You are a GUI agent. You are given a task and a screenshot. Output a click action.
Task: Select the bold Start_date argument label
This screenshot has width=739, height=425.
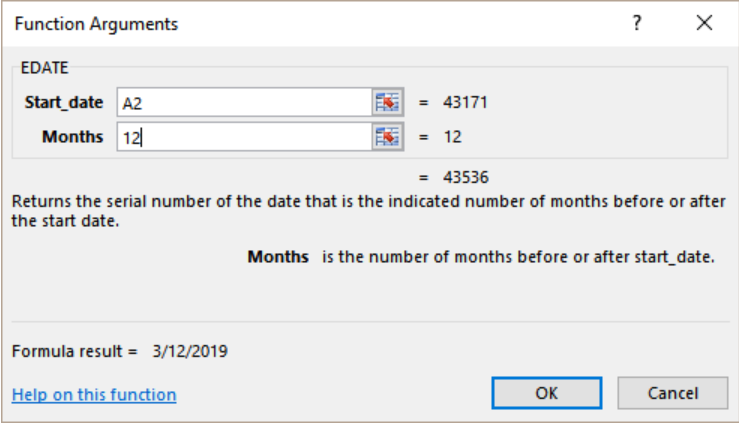tap(64, 102)
